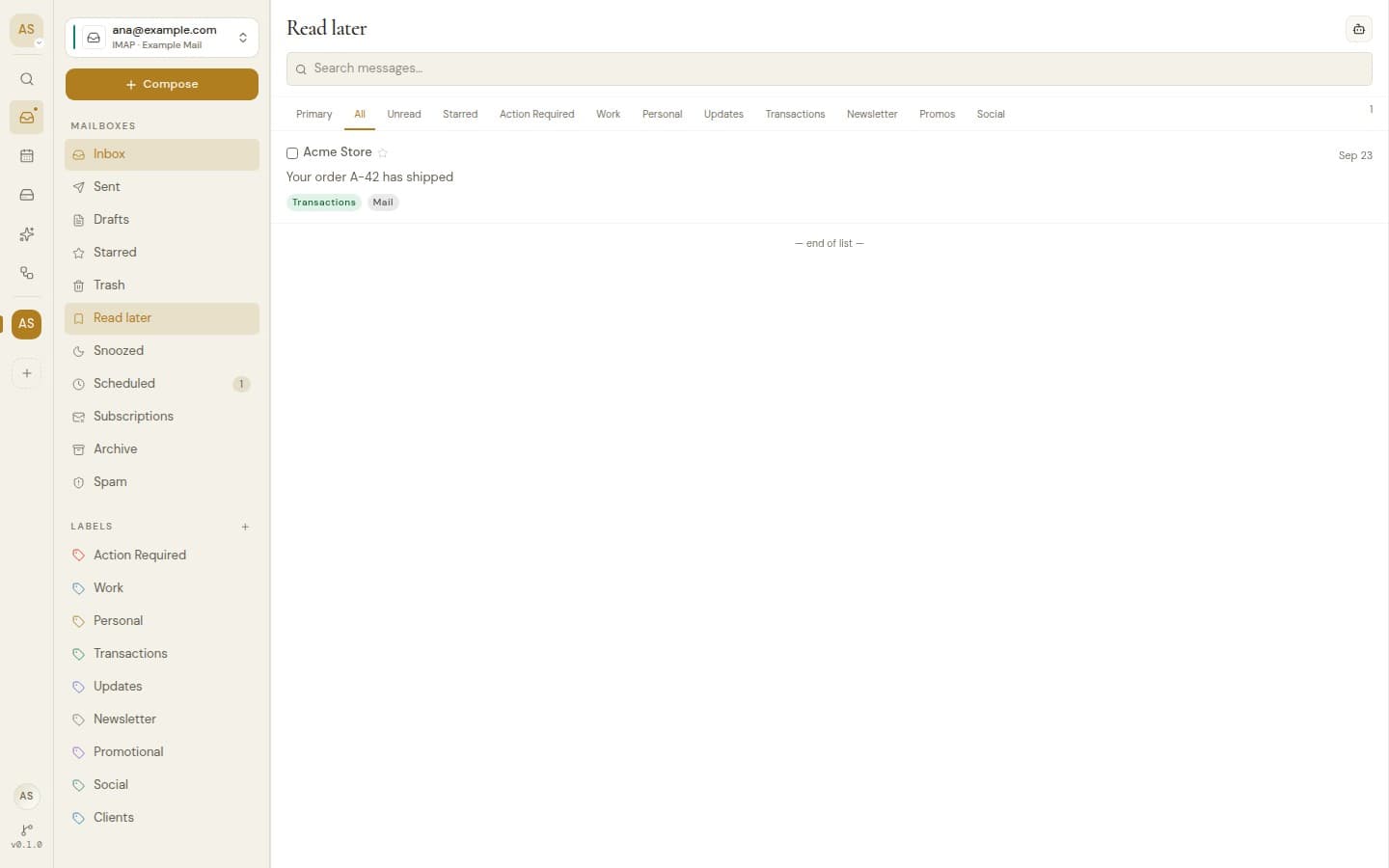
Task: Filter by the Work label in the sidebar
Action: coord(162,588)
